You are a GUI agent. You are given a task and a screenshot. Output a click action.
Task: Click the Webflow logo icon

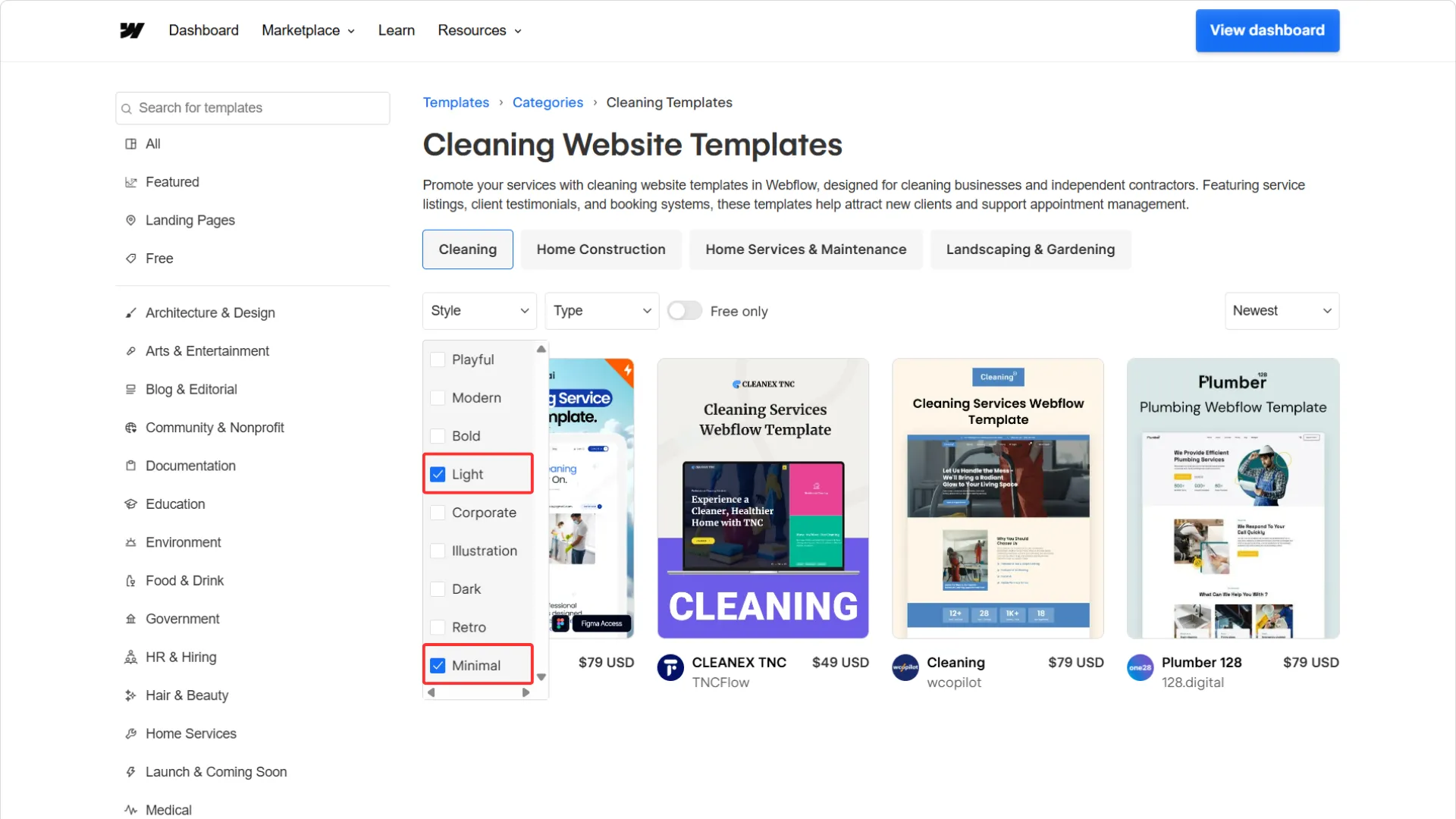(x=132, y=30)
